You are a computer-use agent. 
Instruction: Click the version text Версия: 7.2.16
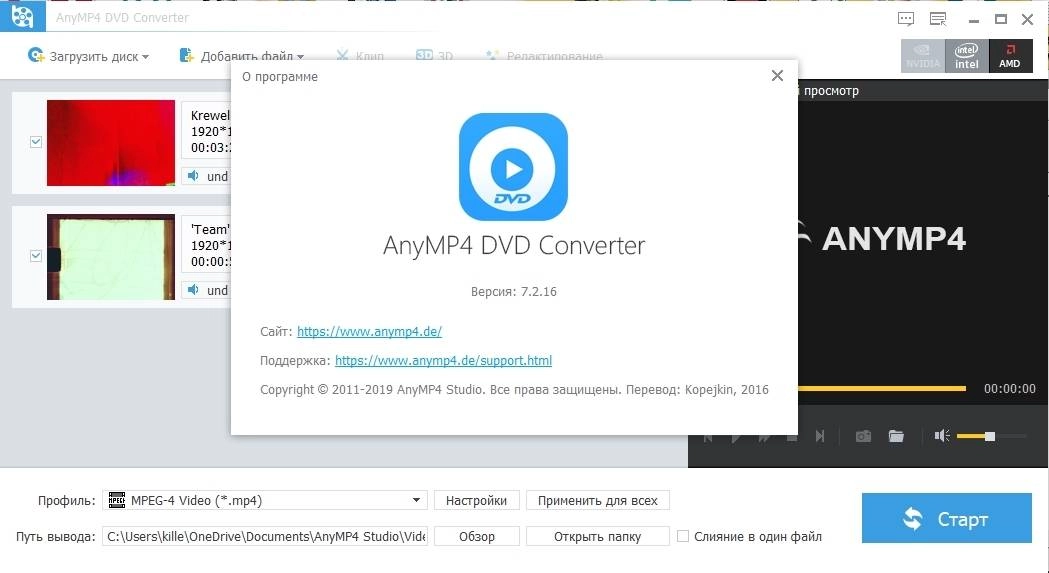tap(514, 292)
